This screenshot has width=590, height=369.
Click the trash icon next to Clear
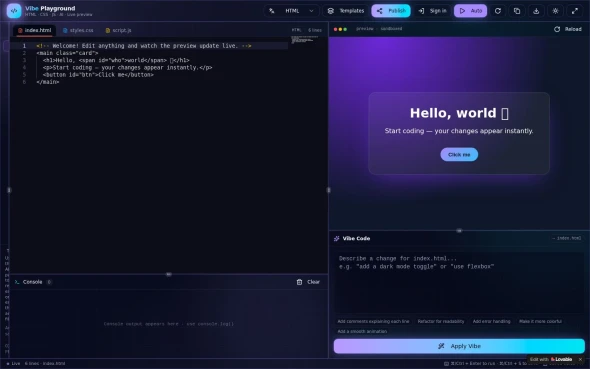tap(299, 282)
